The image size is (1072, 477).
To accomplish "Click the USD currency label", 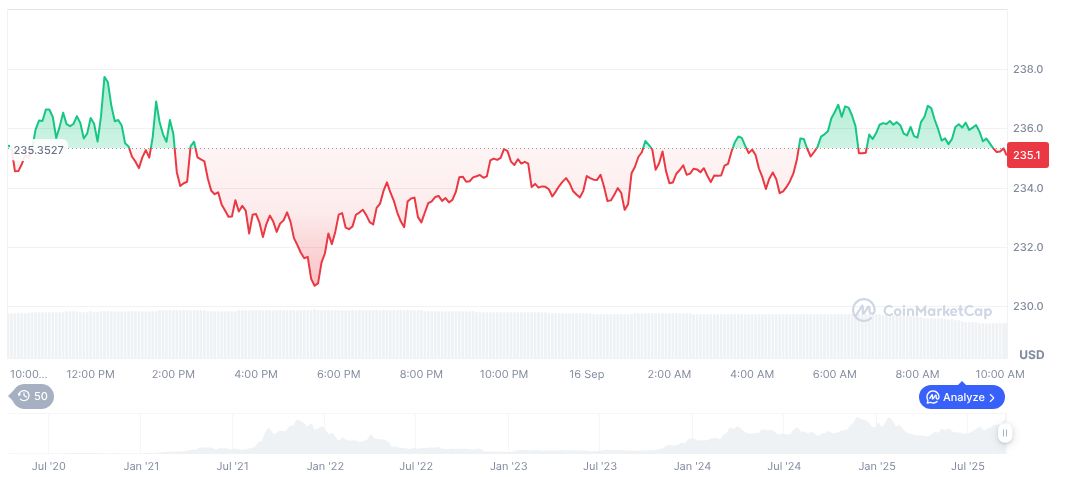I will (x=1031, y=355).
